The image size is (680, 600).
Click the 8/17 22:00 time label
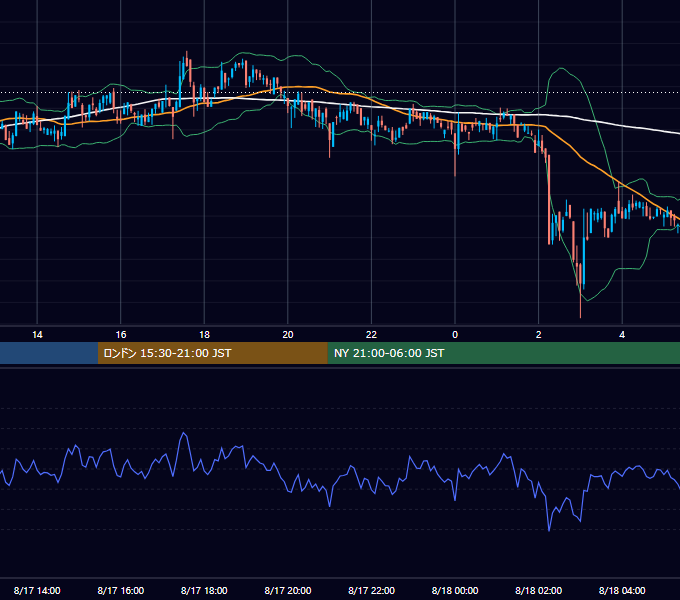[371, 590]
